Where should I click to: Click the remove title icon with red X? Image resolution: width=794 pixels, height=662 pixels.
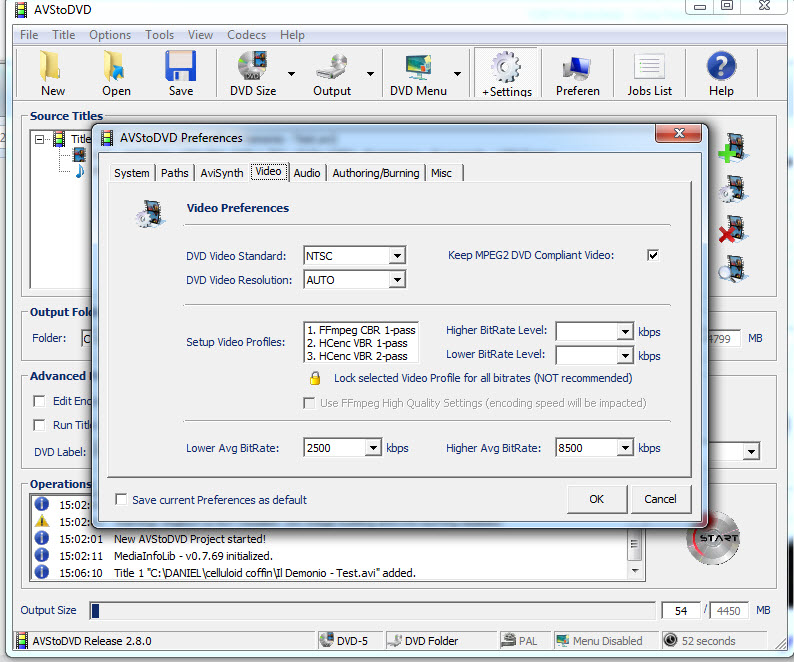(733, 228)
